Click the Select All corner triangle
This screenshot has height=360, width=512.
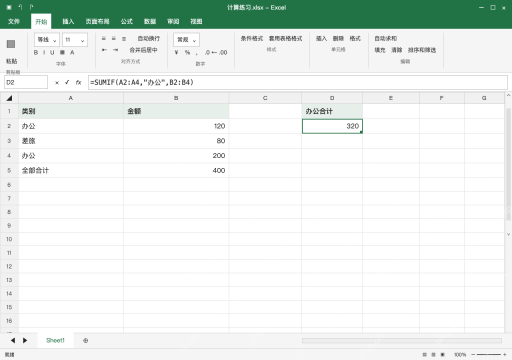pyautogui.click(x=9, y=98)
